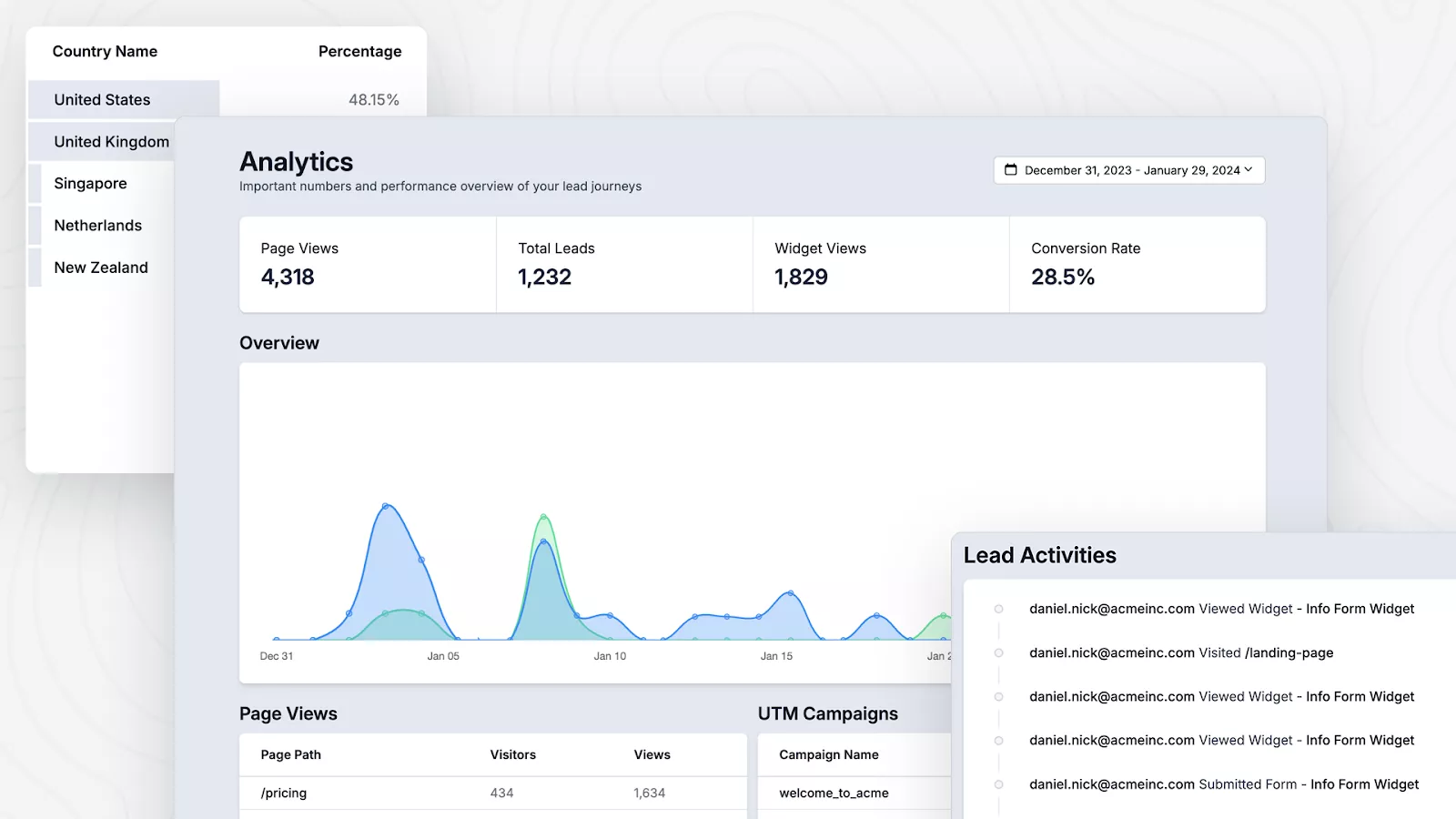Expand the date range dropdown chevron
This screenshot has height=819, width=1456.
coord(1249,169)
